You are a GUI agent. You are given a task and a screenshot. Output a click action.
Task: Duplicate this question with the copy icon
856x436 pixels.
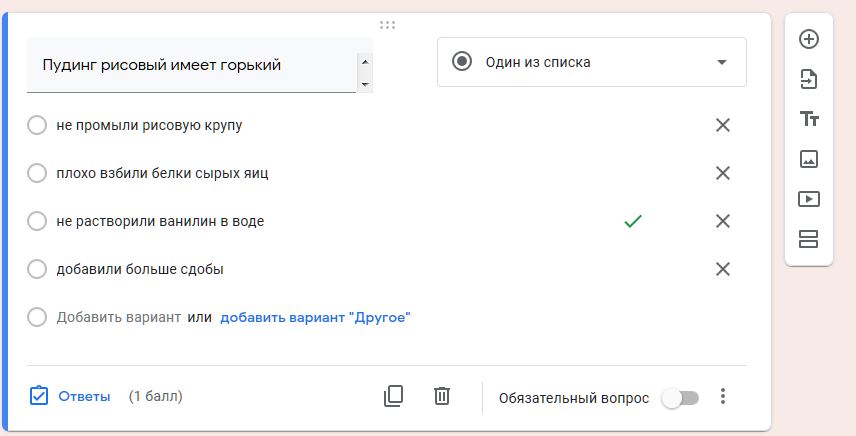click(x=394, y=396)
